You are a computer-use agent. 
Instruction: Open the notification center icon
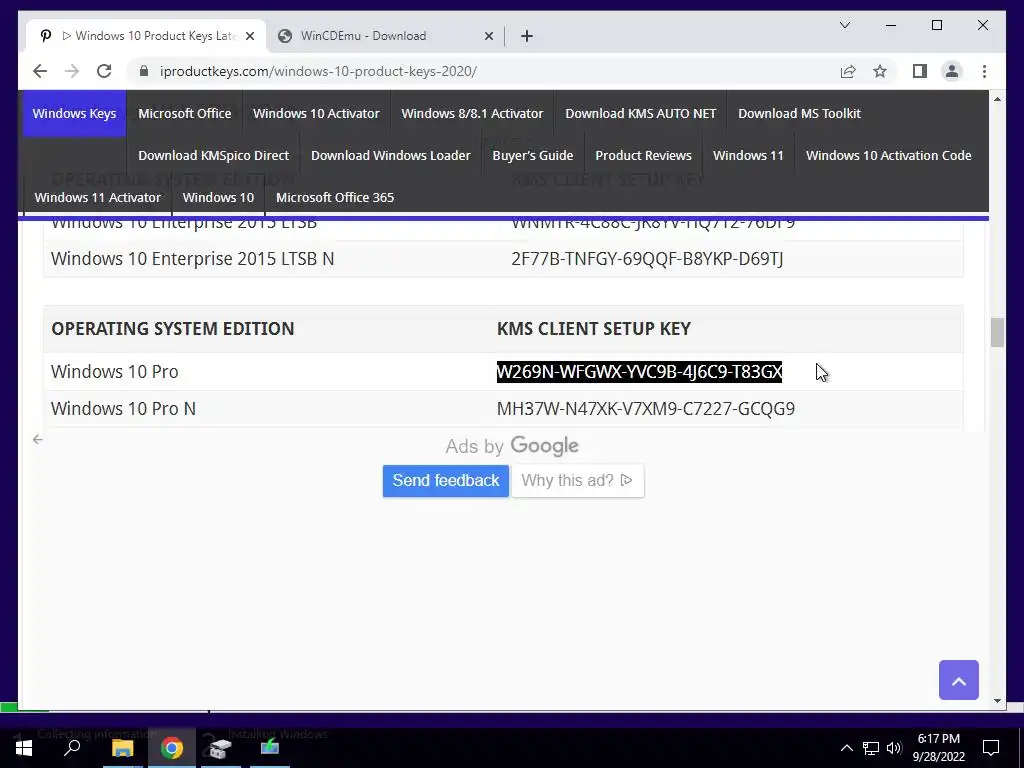click(x=991, y=748)
